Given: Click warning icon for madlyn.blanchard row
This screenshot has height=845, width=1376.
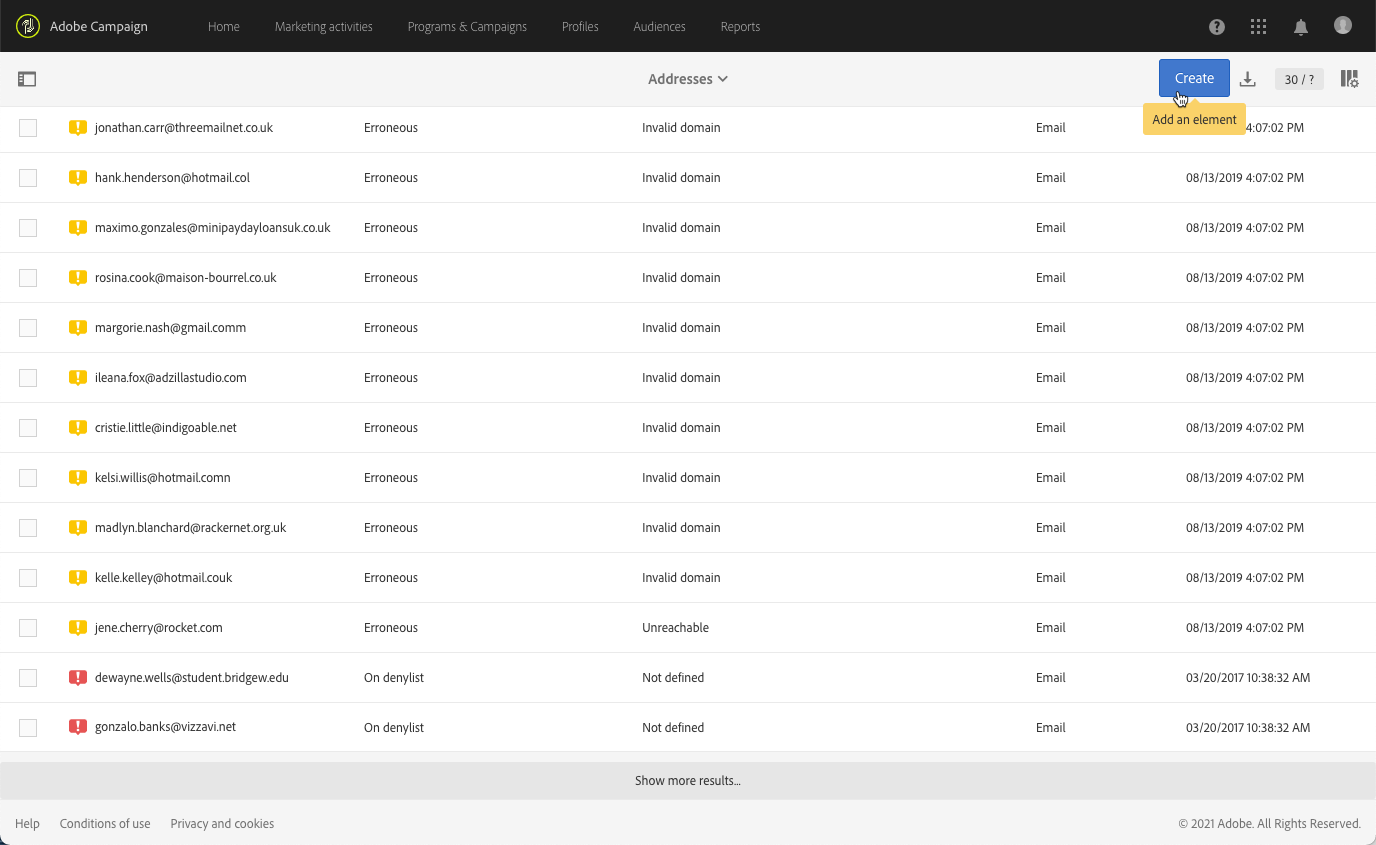Looking at the screenshot, I should pos(78,528).
